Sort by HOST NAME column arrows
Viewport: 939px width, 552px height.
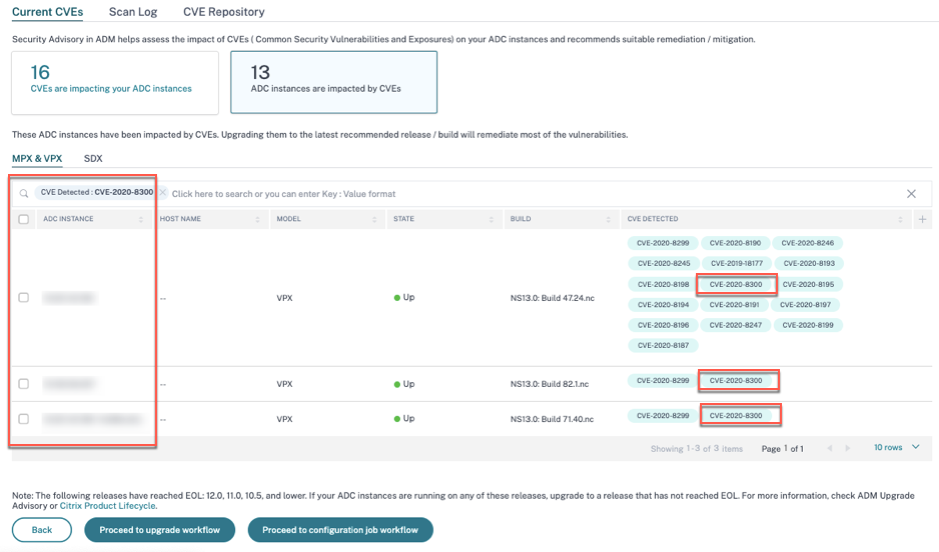click(258, 220)
